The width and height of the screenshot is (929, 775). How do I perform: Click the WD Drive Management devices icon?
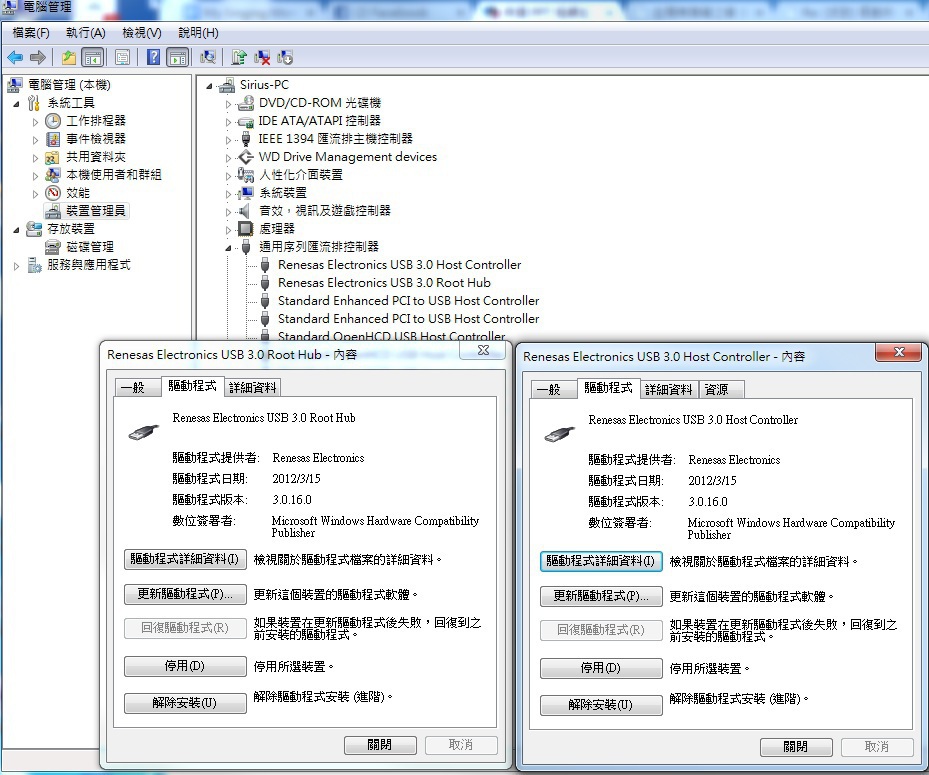pos(245,157)
